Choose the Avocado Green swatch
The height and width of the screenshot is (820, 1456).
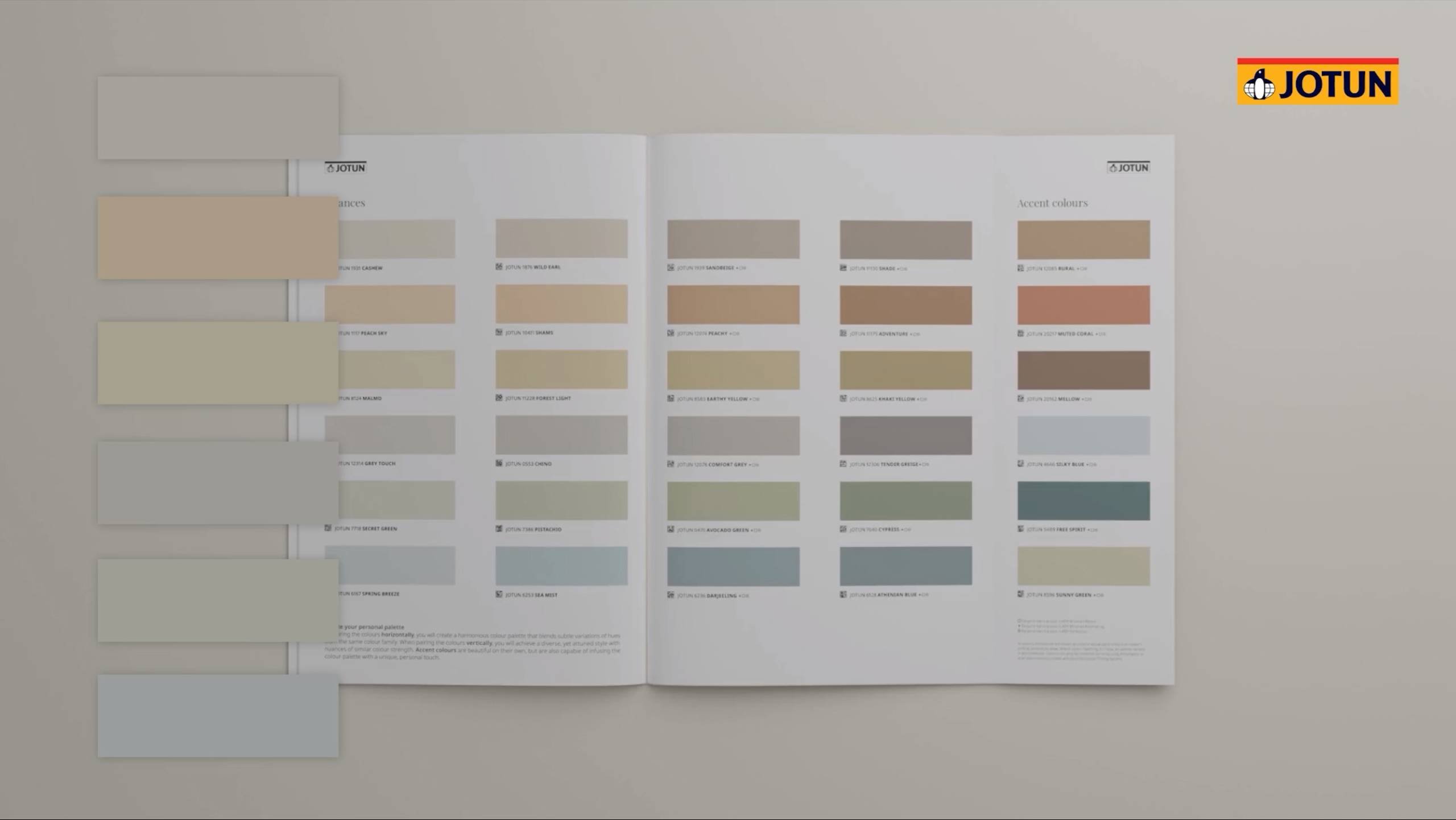tap(733, 501)
